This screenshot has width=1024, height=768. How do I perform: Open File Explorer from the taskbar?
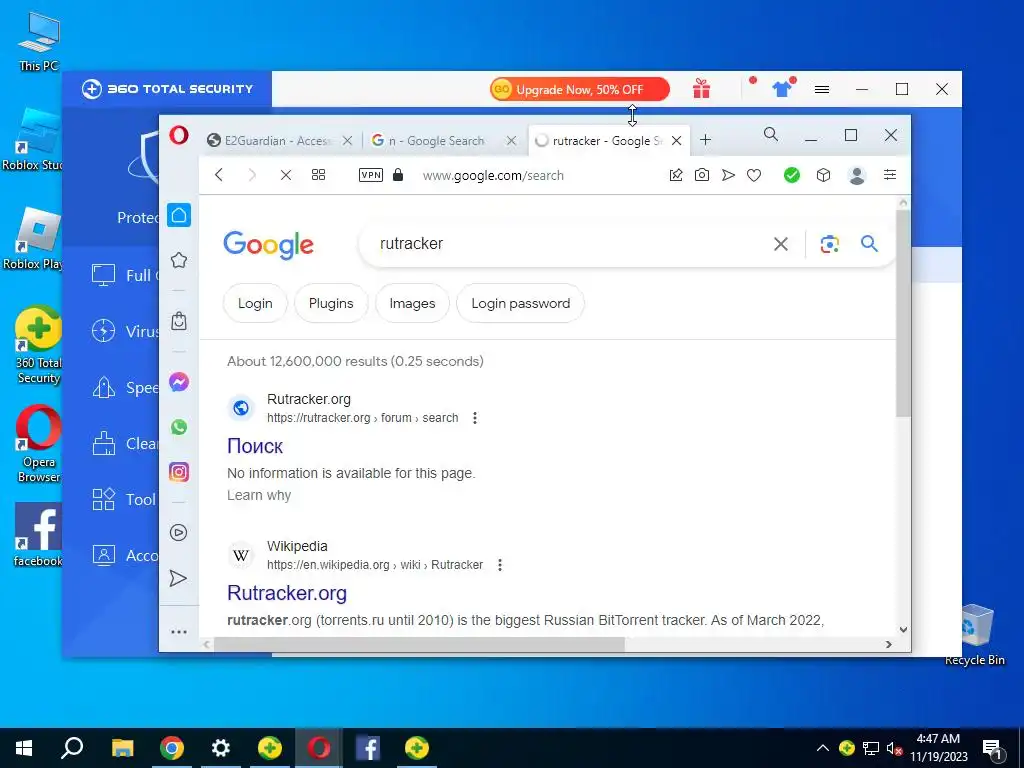click(x=122, y=748)
